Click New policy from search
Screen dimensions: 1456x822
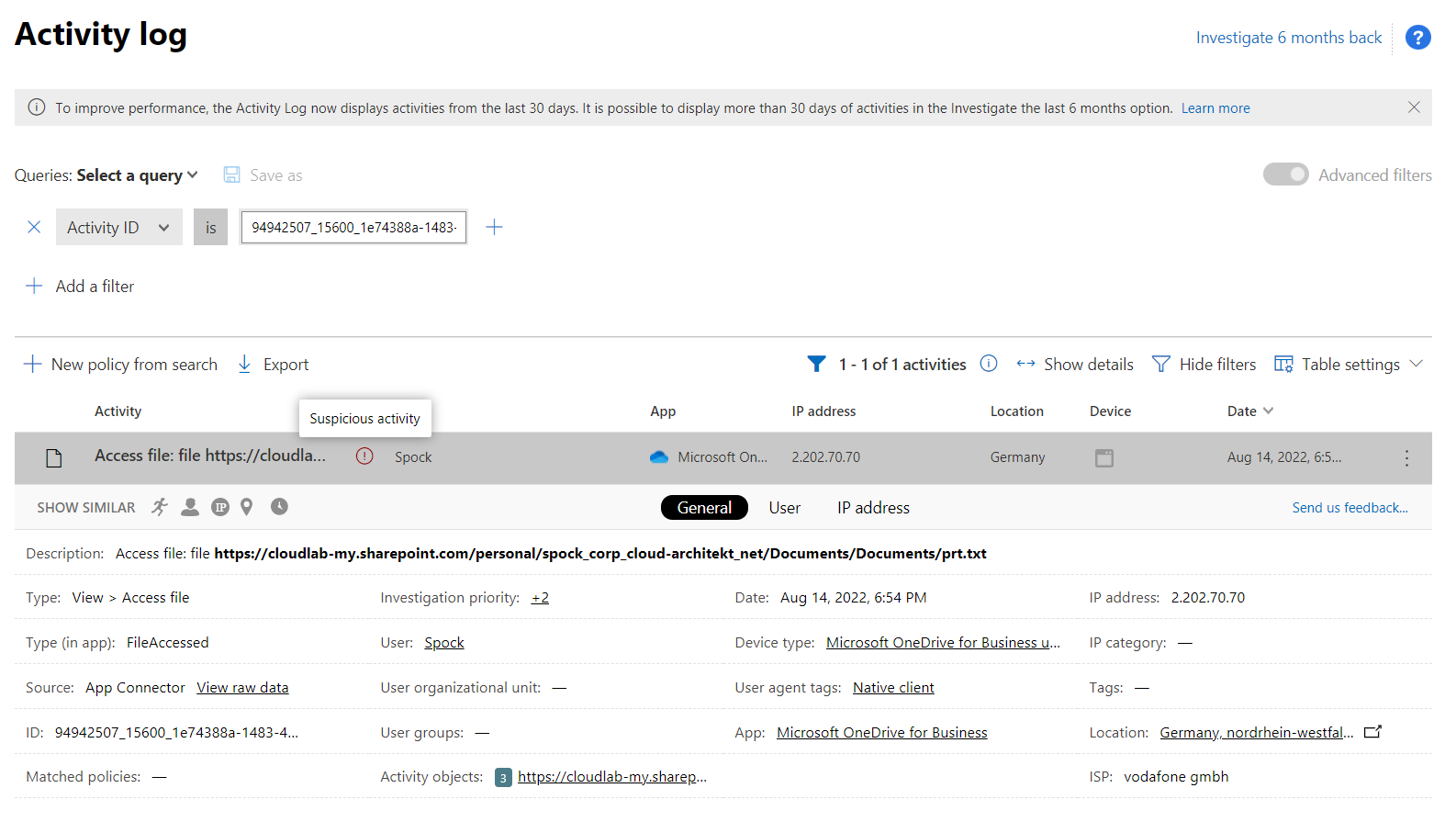[120, 364]
